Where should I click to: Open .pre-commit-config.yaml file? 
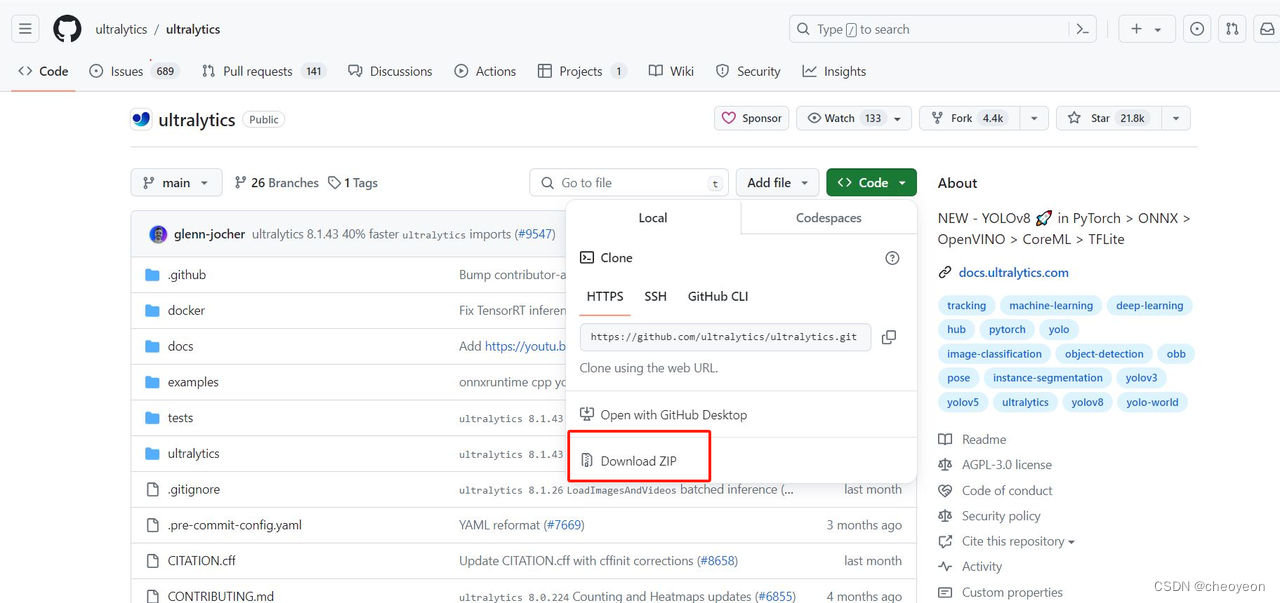(x=234, y=525)
